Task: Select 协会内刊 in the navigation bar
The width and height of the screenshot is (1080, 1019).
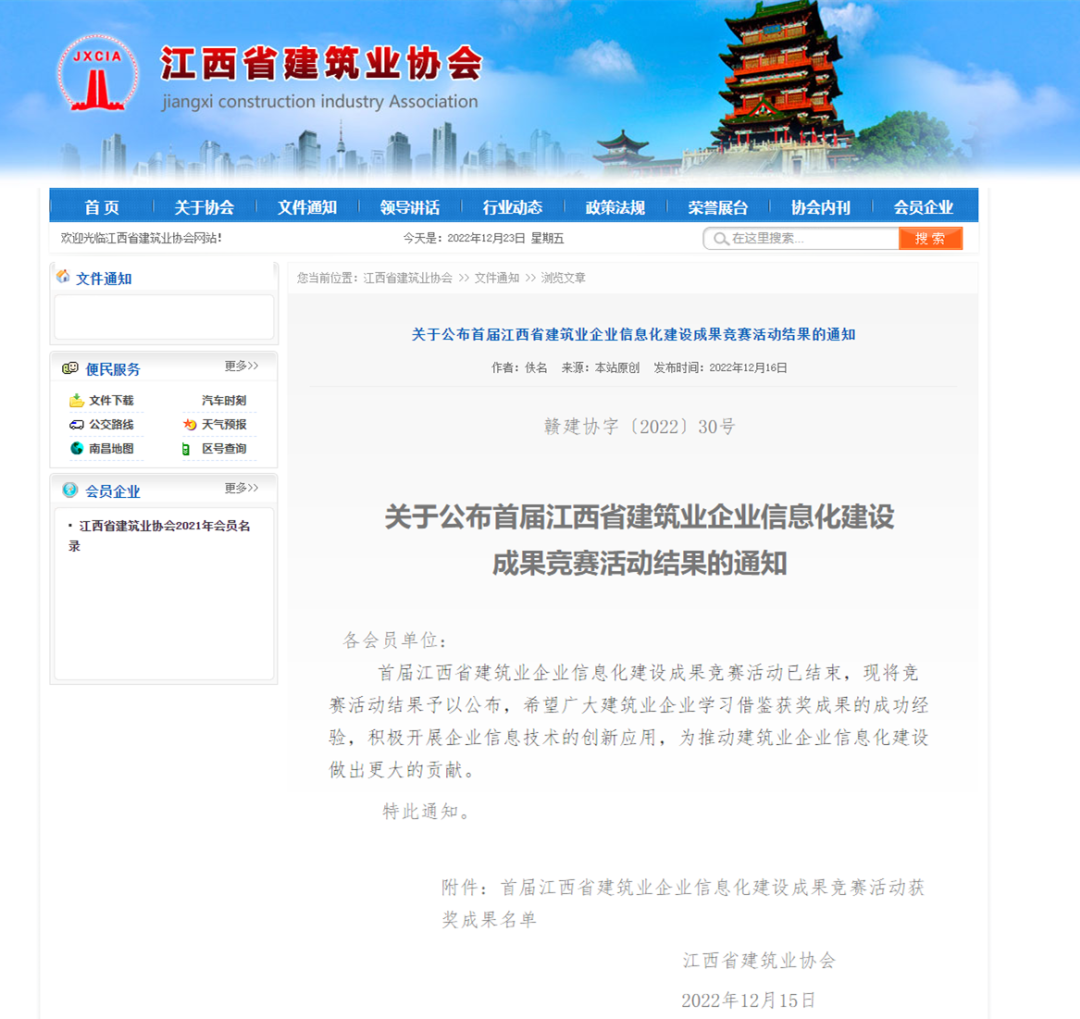Action: coord(820,207)
